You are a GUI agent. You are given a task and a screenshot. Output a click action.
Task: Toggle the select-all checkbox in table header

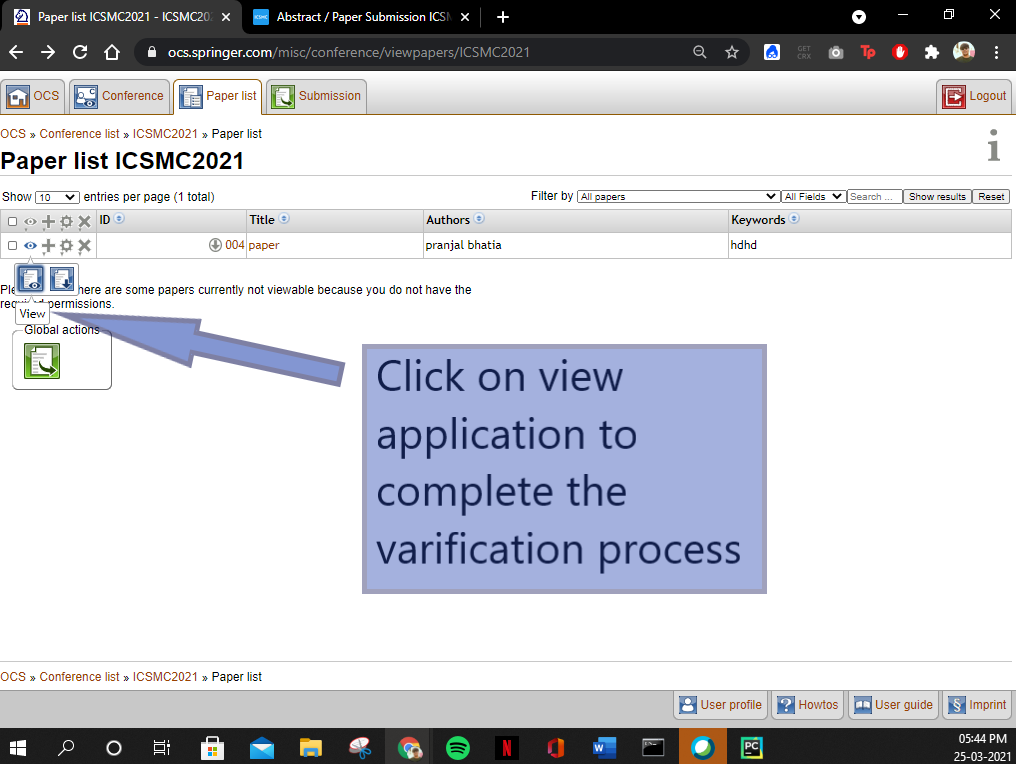(x=13, y=222)
